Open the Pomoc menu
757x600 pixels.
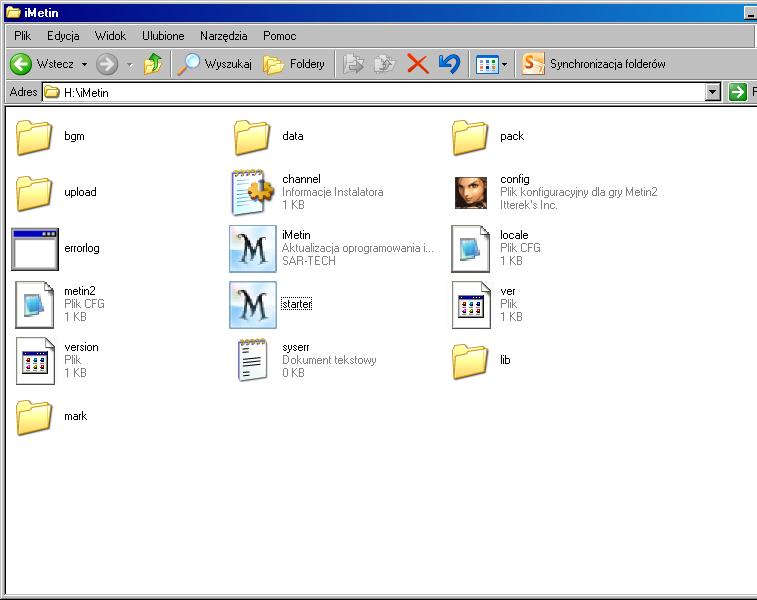pyautogui.click(x=280, y=36)
